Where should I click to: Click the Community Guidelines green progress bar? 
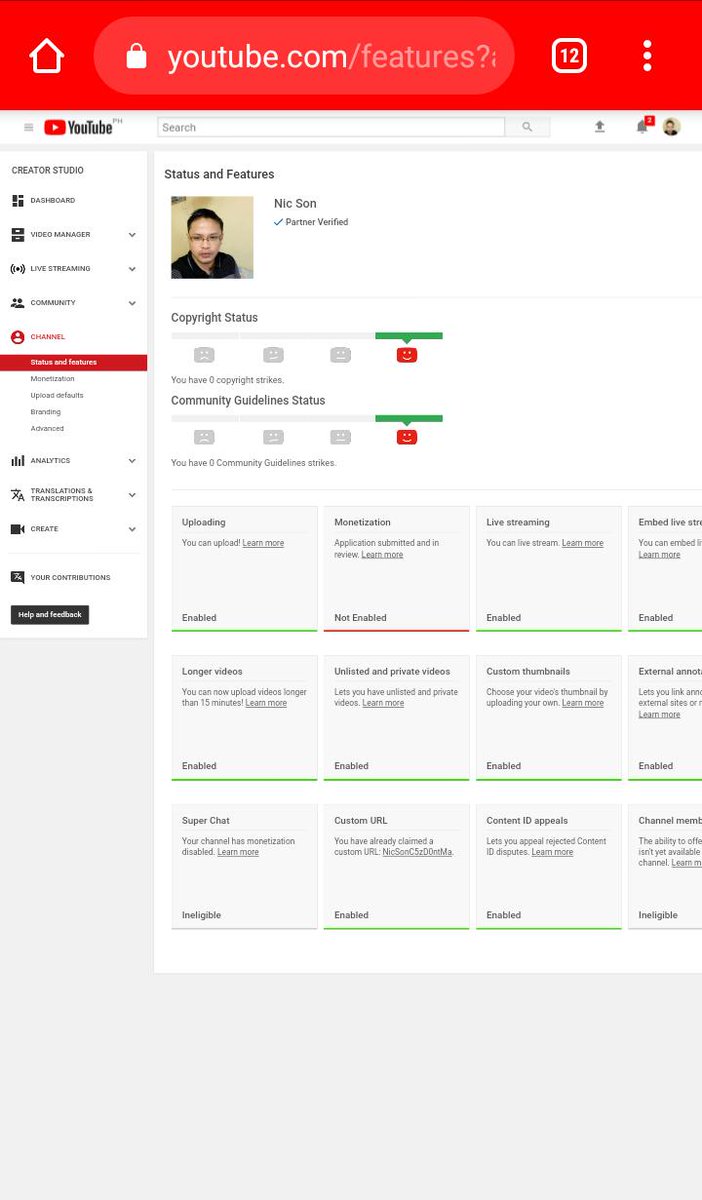(x=409, y=418)
